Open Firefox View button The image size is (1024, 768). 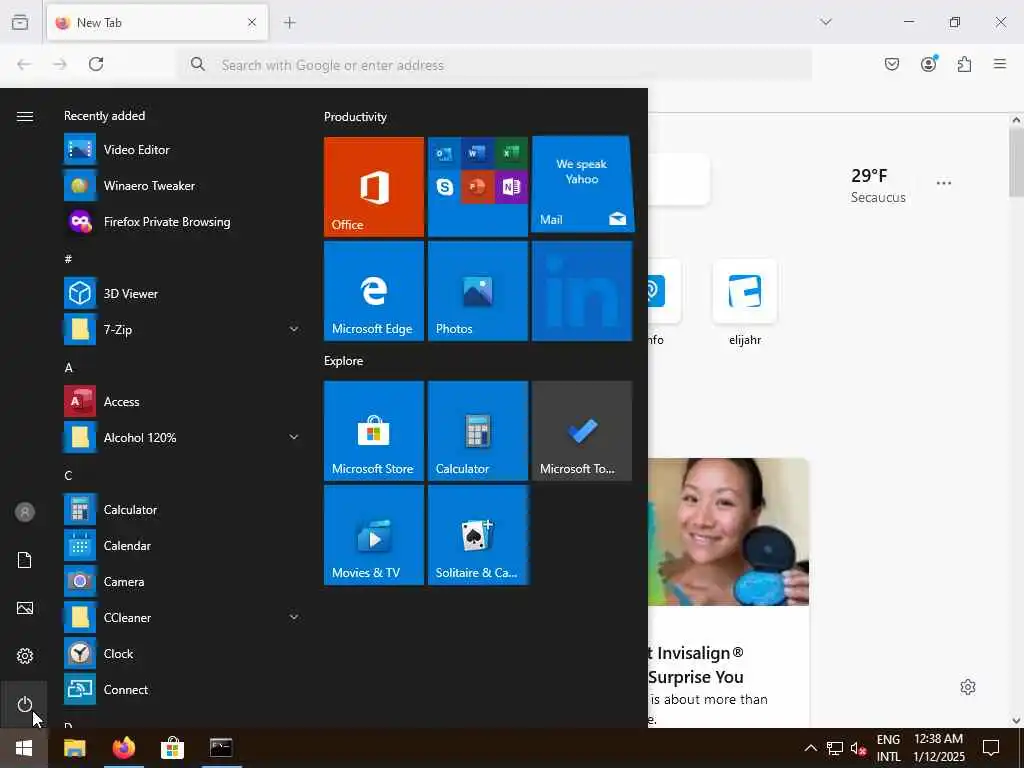[x=20, y=22]
